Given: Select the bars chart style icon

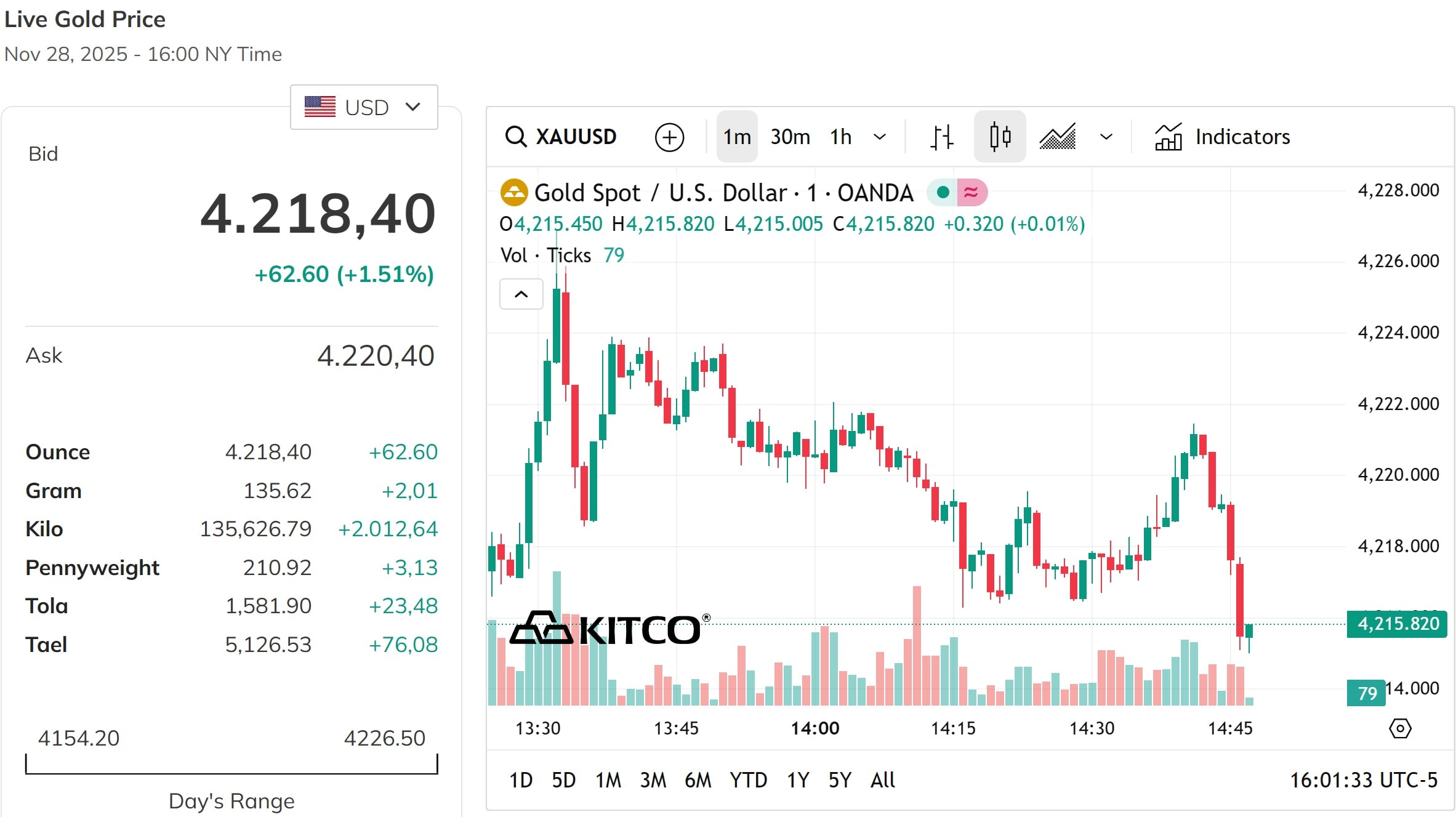Looking at the screenshot, I should click(941, 137).
